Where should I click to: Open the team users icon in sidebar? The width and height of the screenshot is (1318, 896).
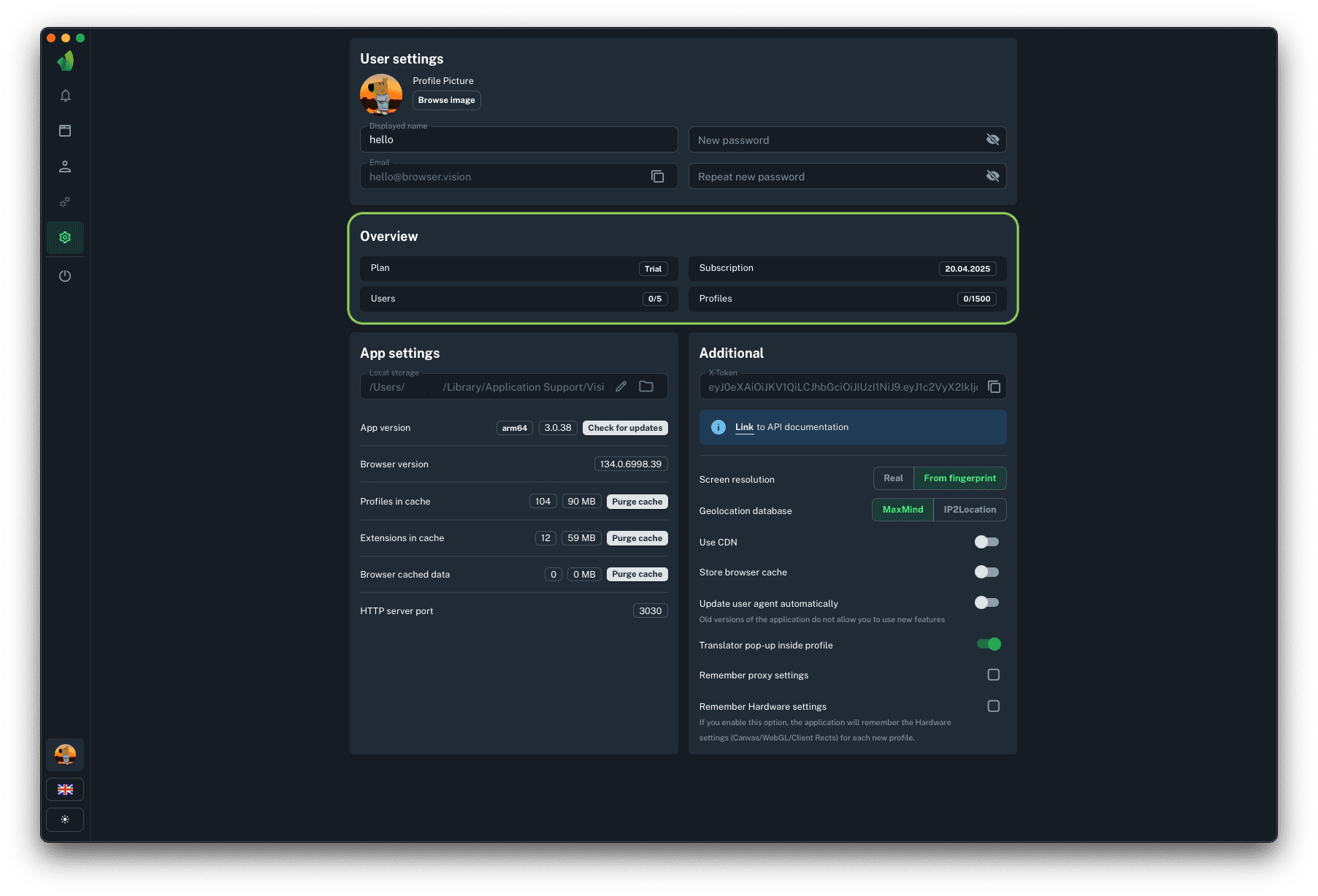65,166
